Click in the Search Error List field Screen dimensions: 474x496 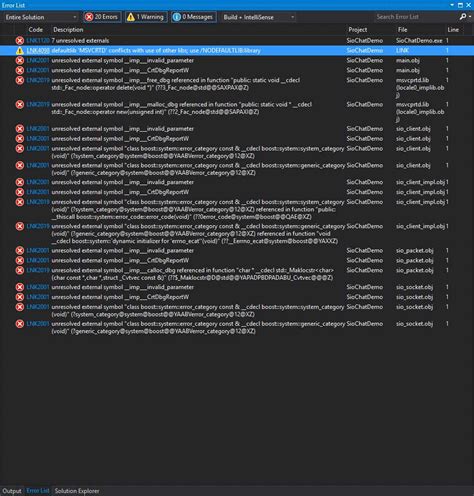416,17
